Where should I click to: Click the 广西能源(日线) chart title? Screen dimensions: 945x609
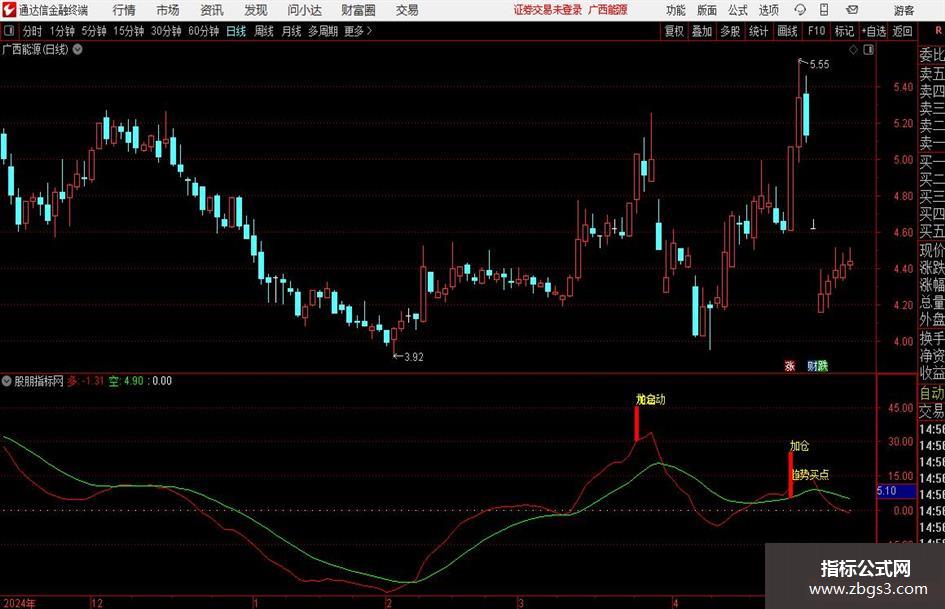[x=35, y=49]
